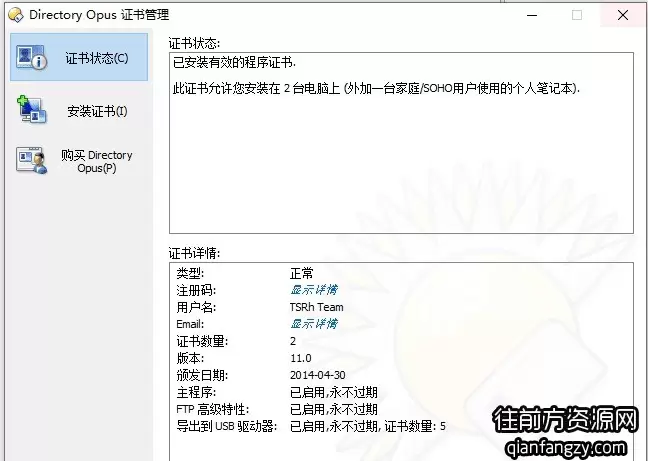The image size is (648, 461).
Task: Click the sentence about installing on 2 台电脑
Action: [376, 88]
